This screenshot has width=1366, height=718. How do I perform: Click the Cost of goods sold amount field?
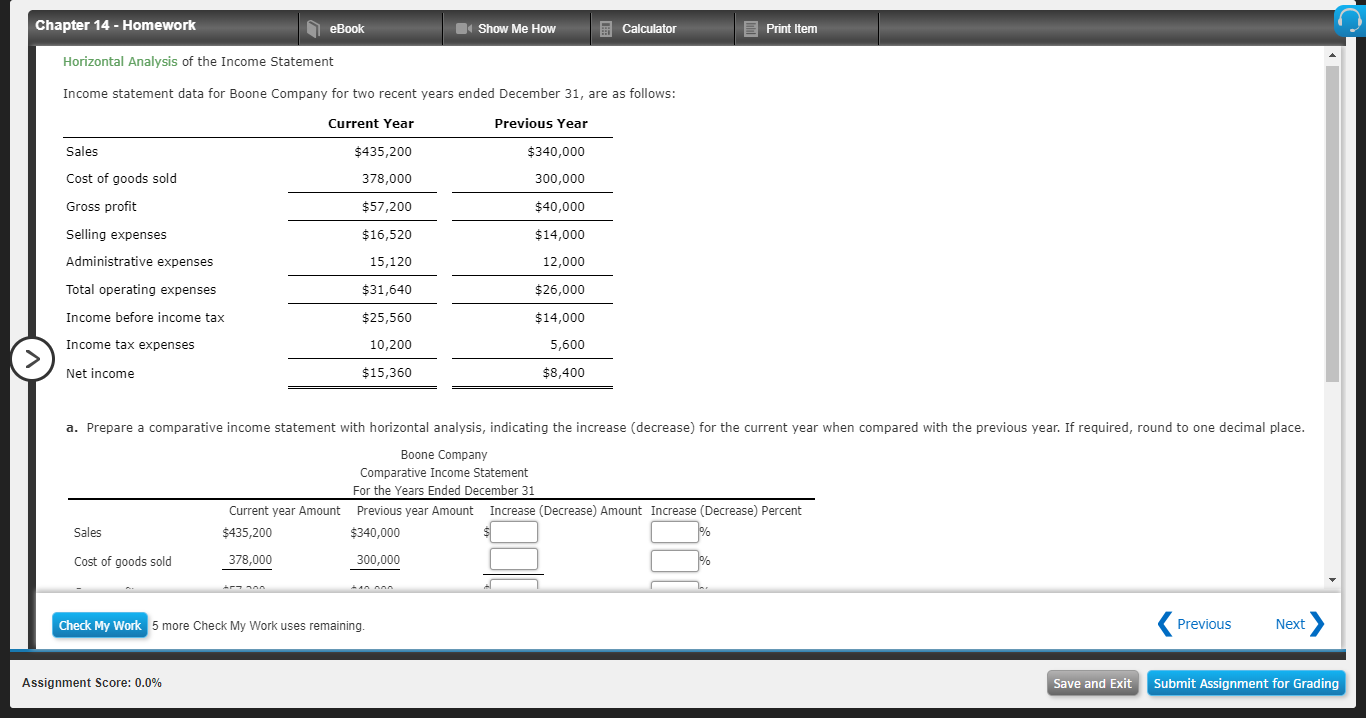tap(513, 559)
